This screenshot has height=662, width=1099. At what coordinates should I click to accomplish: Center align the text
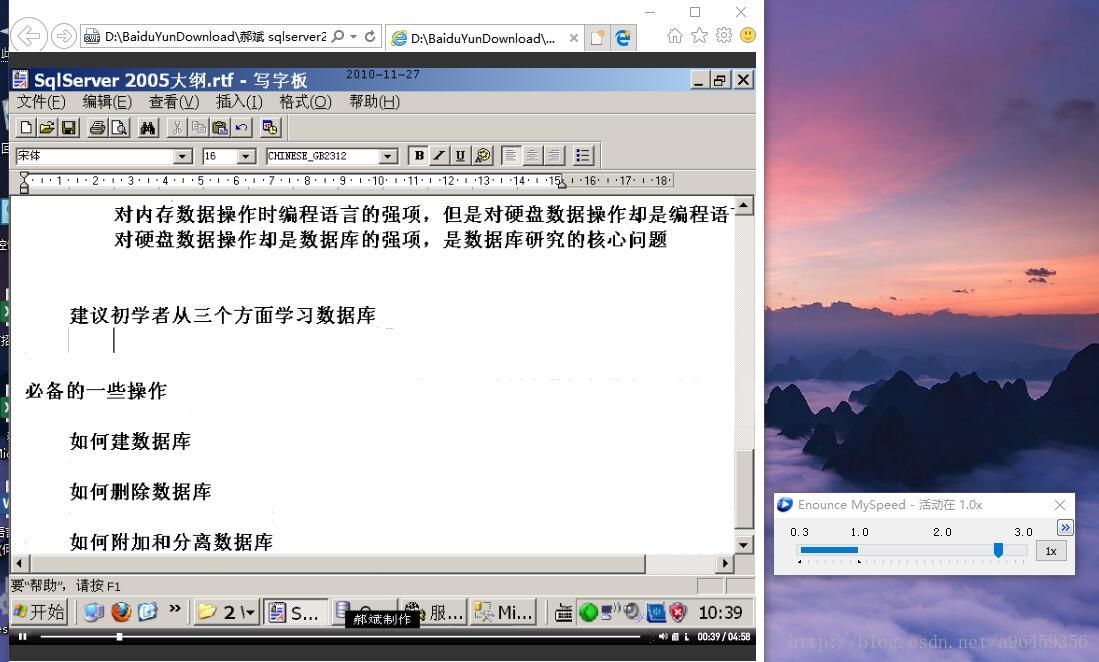point(533,156)
